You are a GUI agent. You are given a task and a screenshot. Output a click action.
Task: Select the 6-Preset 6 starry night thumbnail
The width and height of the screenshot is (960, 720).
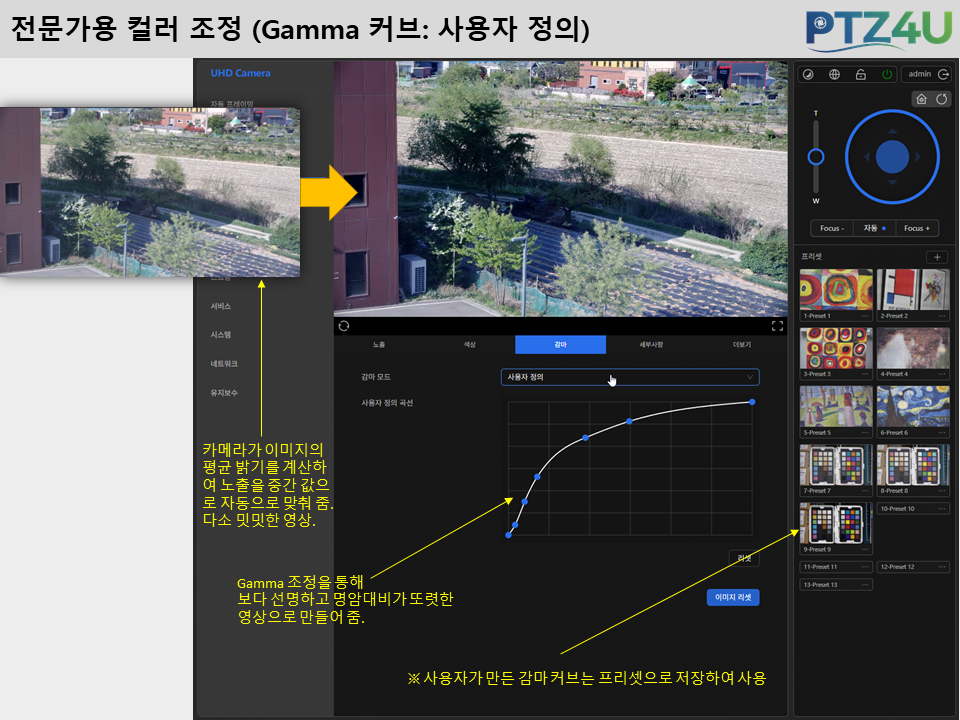click(913, 407)
